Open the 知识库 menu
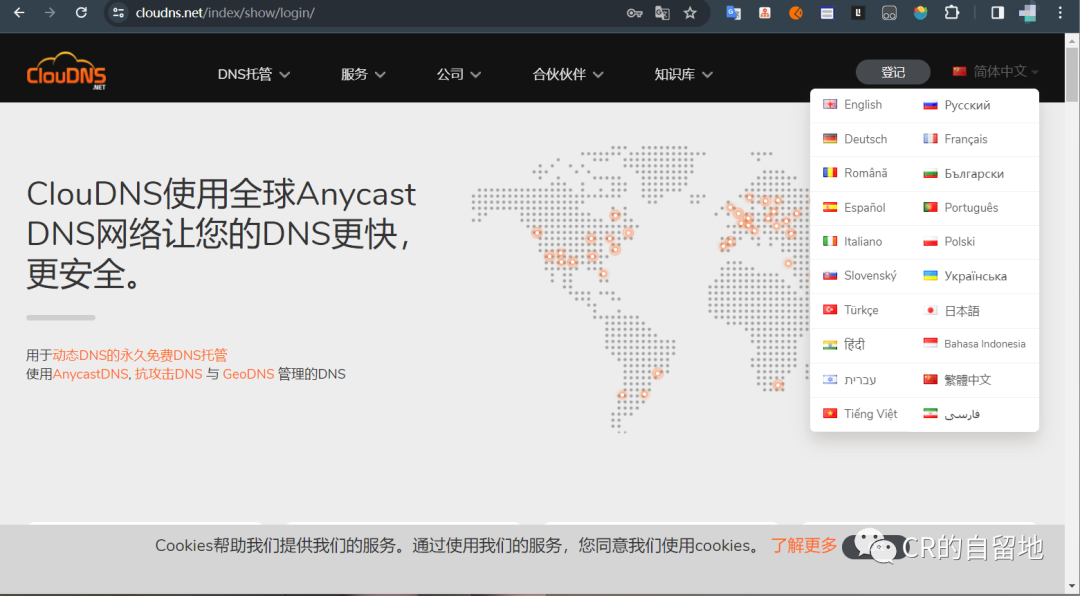The height and width of the screenshot is (596, 1080). [x=683, y=74]
